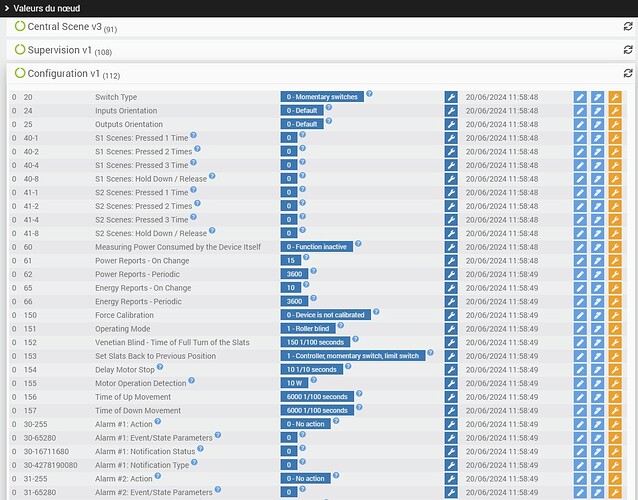
Task: Refresh the Central Scene v3 section
Action: click(628, 26)
